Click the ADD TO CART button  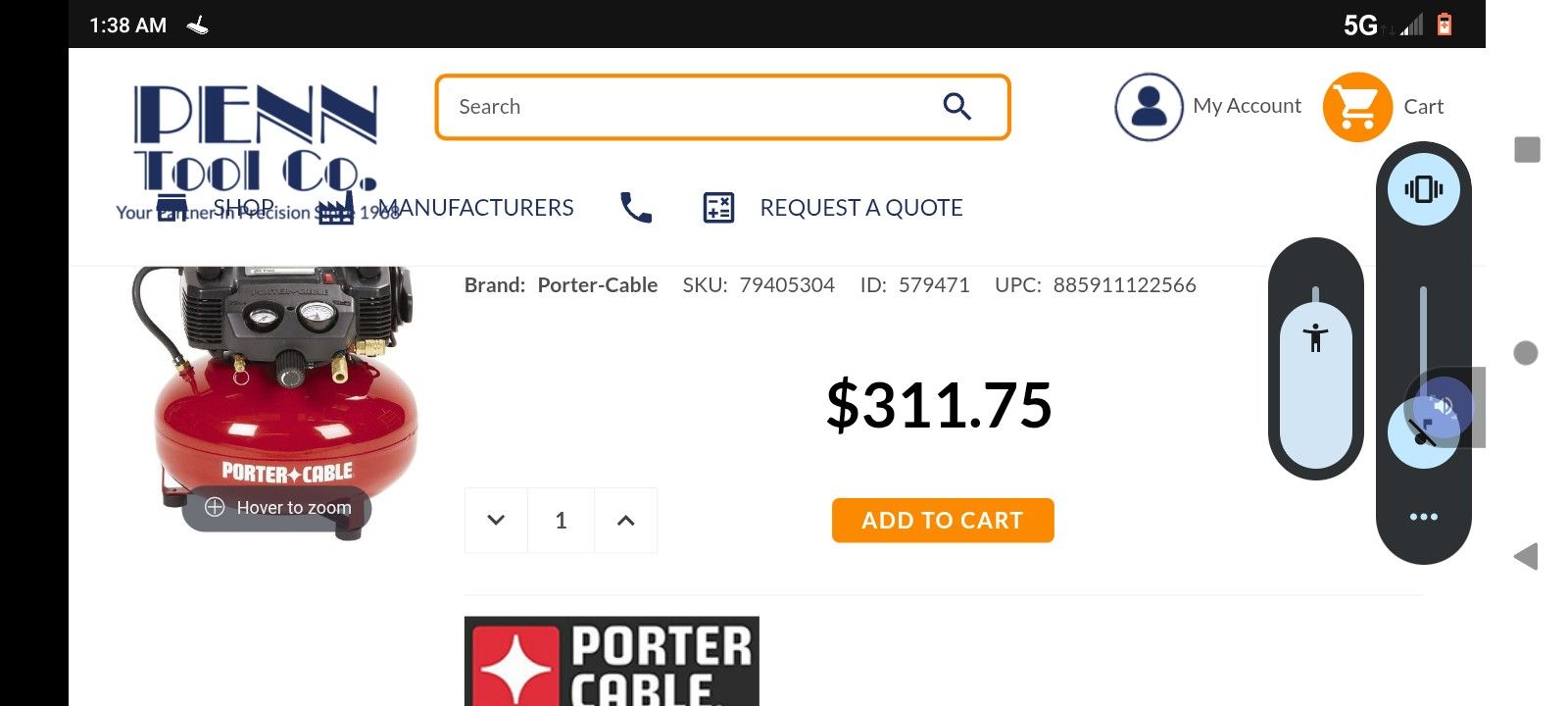click(943, 521)
